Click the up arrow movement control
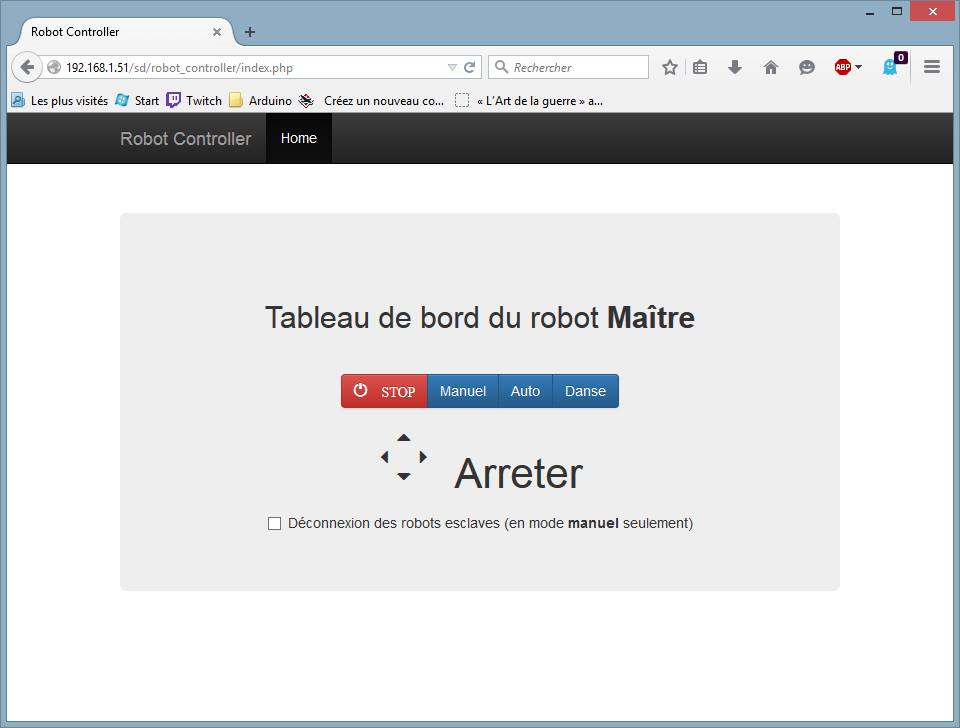The width and height of the screenshot is (960, 728). (403, 438)
